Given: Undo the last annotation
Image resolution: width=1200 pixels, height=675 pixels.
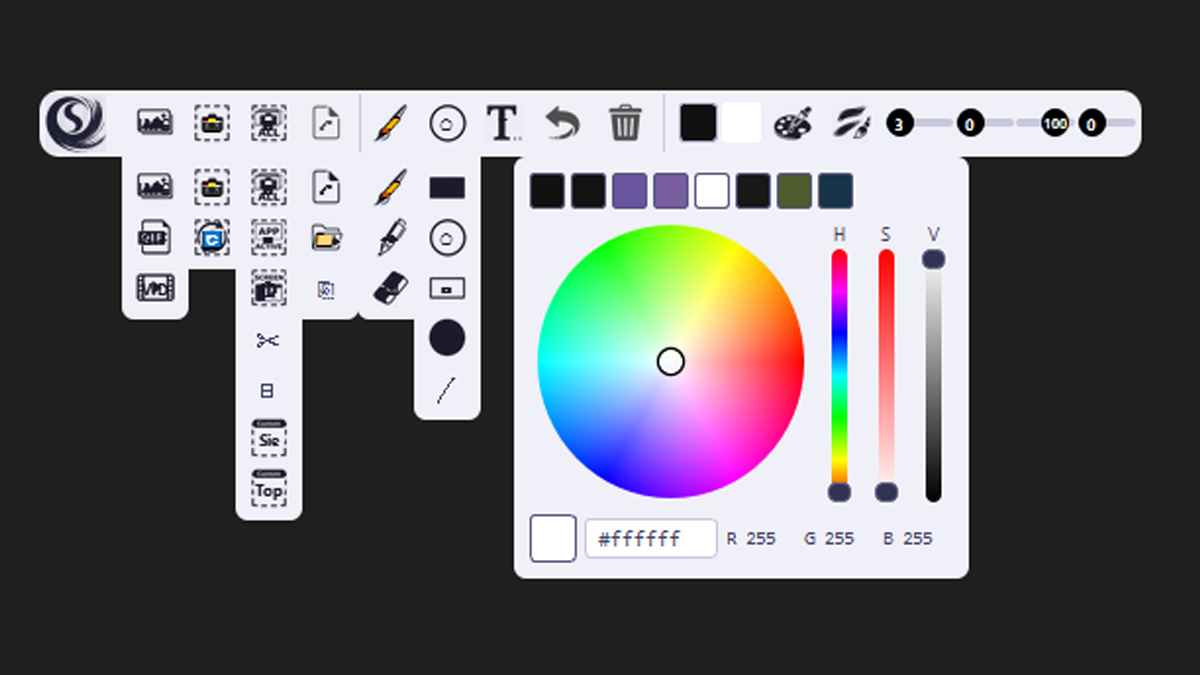Looking at the screenshot, I should tap(564, 123).
